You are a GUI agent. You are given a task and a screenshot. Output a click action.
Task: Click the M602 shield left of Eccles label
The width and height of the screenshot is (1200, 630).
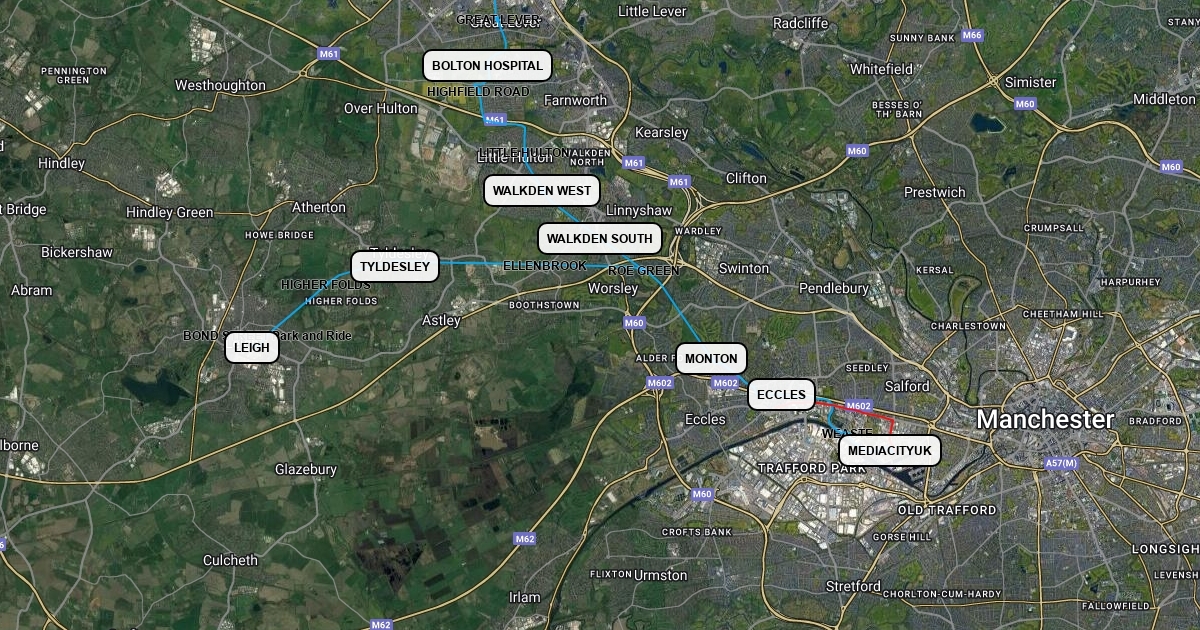660,383
